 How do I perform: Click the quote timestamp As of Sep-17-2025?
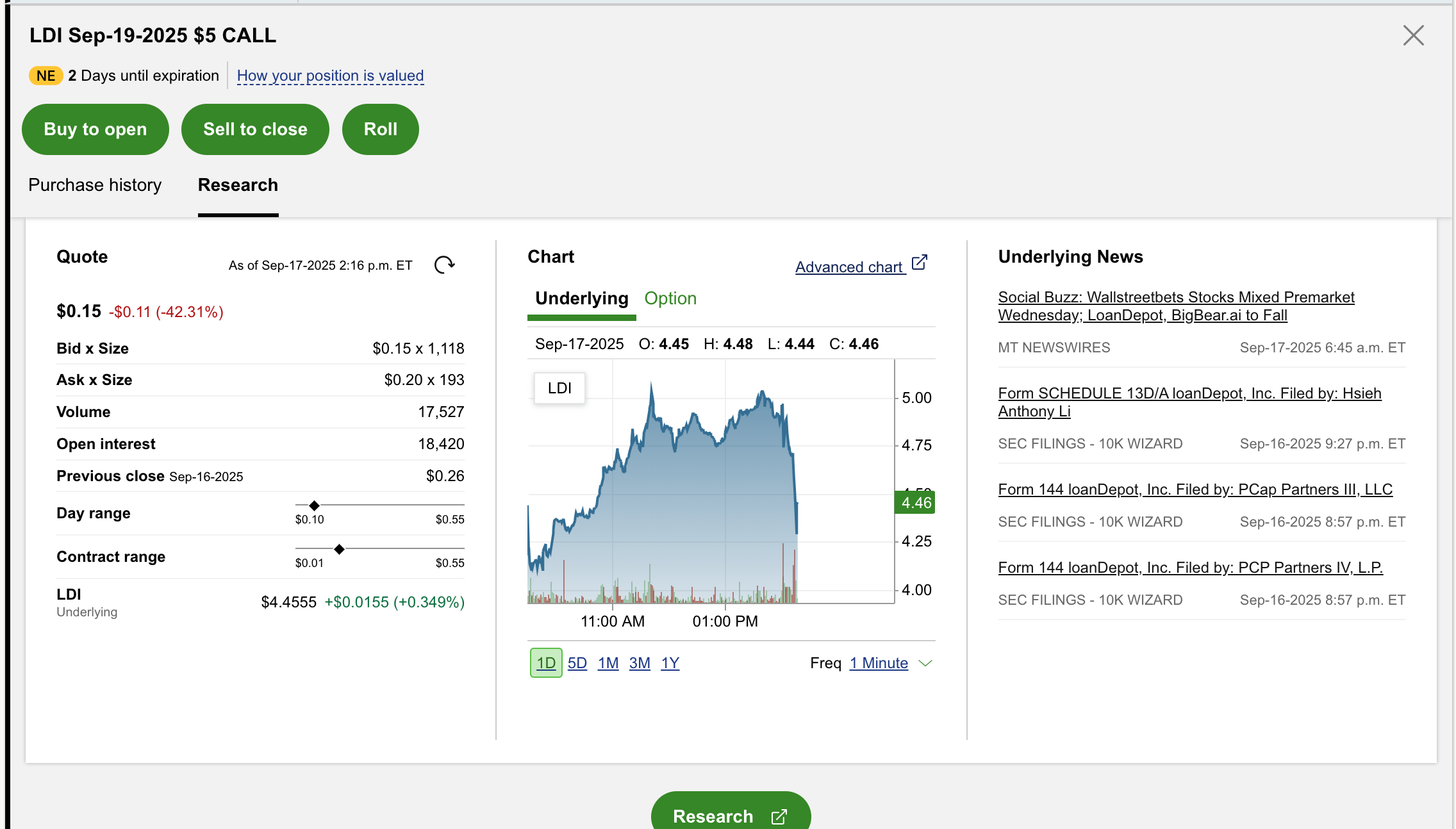pos(320,265)
